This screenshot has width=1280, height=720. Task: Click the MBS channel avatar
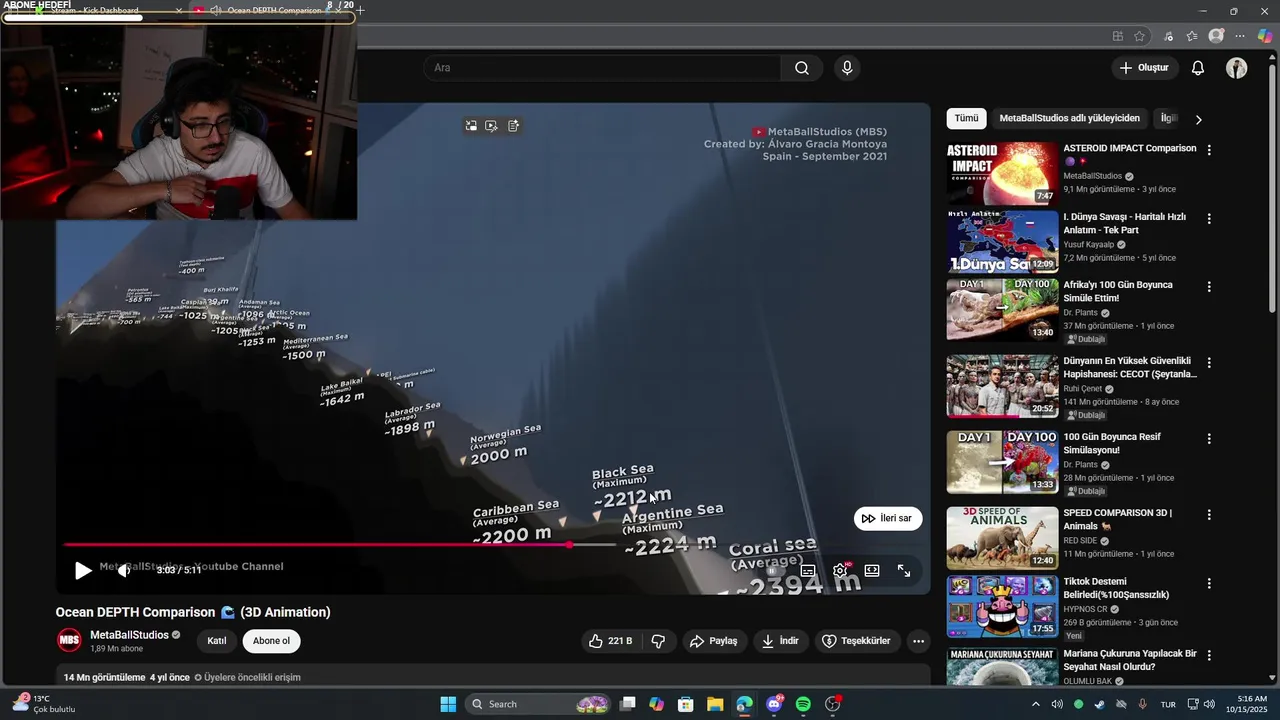tap(69, 641)
